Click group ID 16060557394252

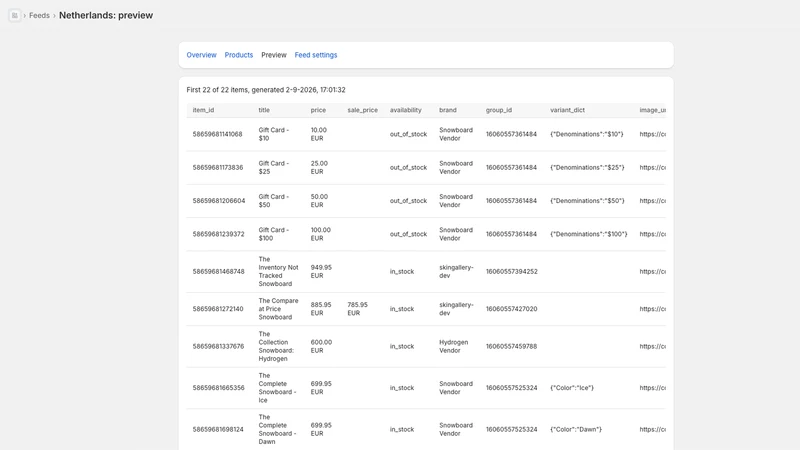(x=511, y=271)
